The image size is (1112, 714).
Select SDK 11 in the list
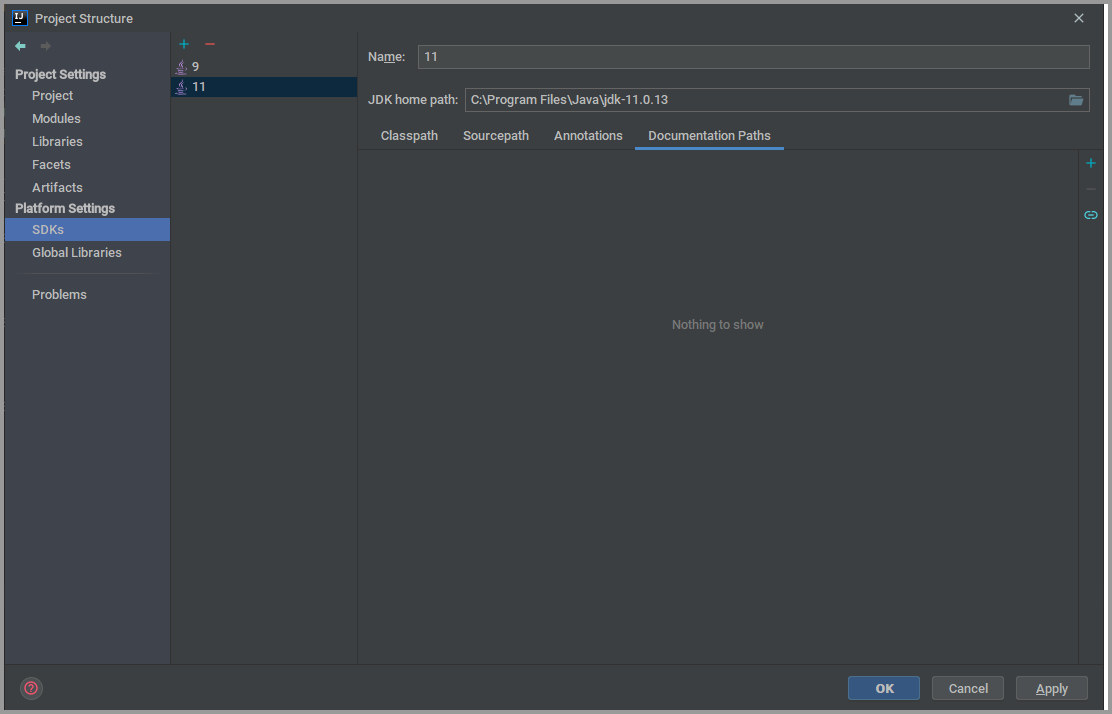(x=198, y=87)
